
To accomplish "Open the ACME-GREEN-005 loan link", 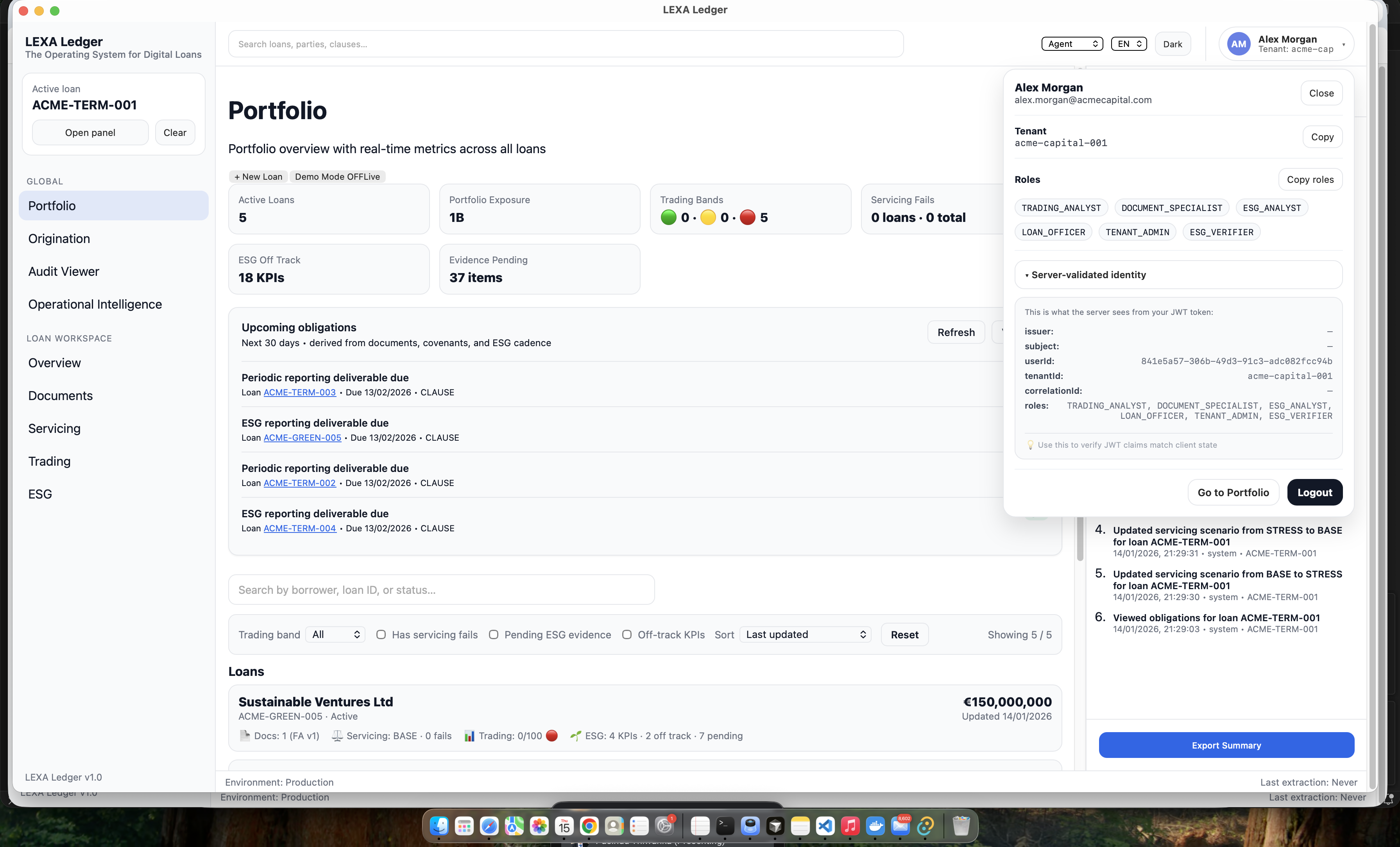I will pos(302,438).
